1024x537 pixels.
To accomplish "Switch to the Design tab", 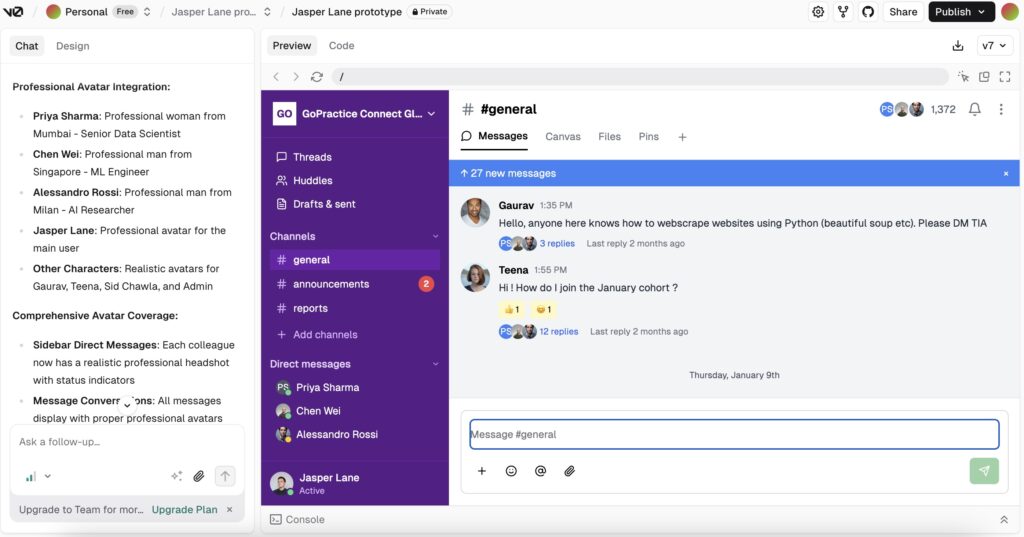I will (x=72, y=46).
